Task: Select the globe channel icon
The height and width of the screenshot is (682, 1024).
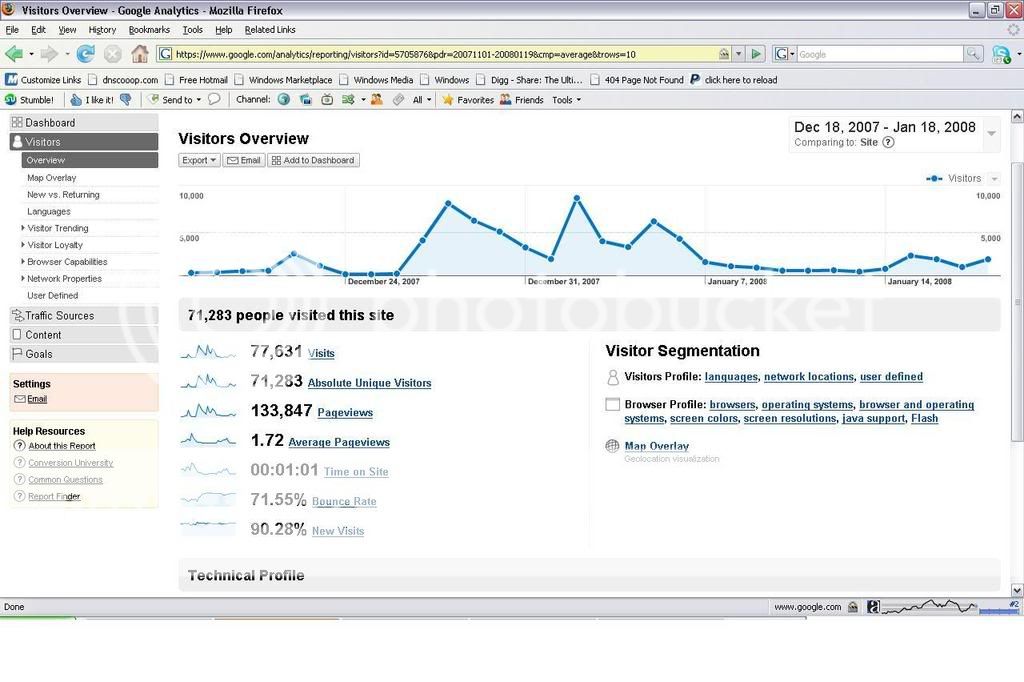Action: coord(283,99)
